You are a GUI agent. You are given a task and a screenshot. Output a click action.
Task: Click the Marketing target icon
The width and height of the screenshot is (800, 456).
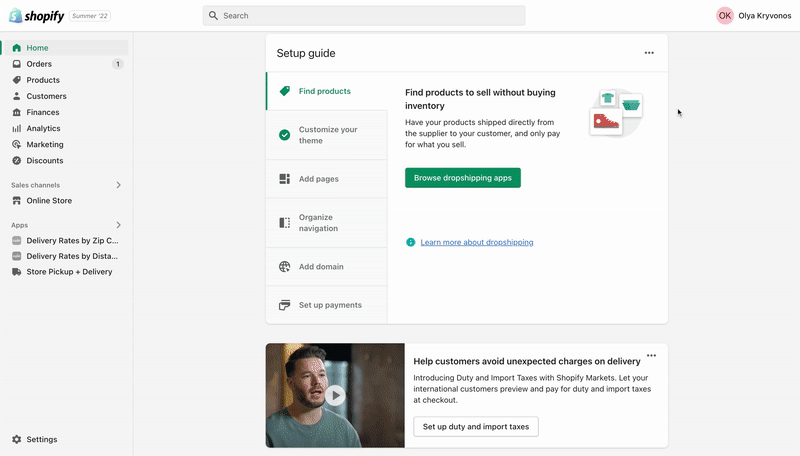point(16,144)
